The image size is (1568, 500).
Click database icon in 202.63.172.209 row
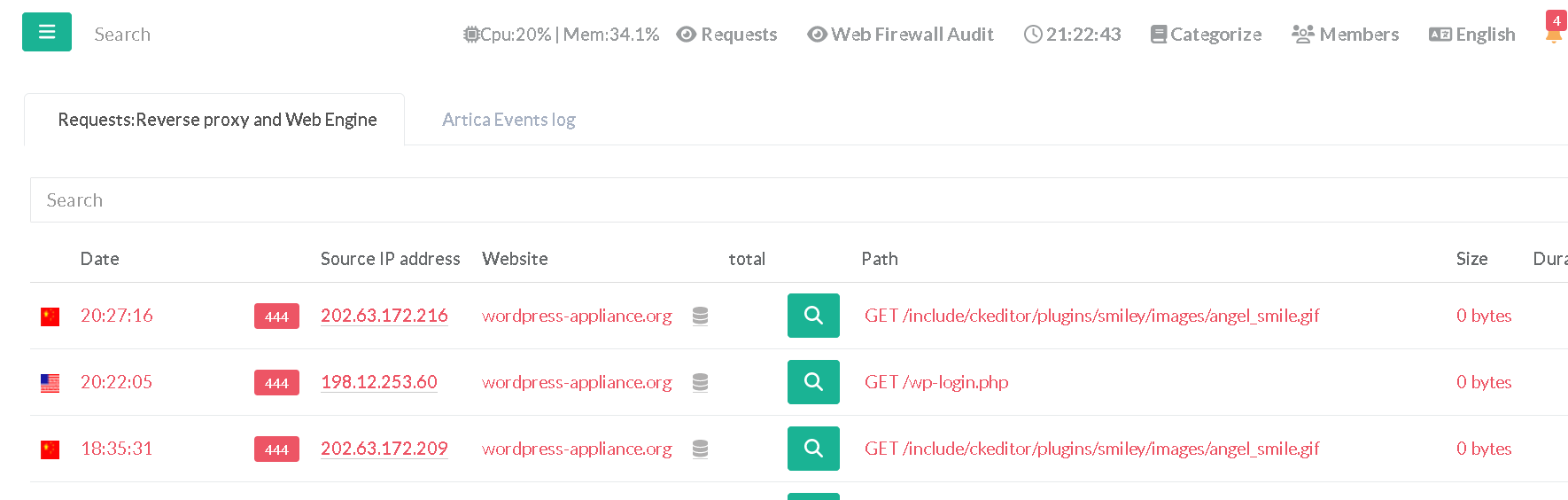[x=700, y=449]
